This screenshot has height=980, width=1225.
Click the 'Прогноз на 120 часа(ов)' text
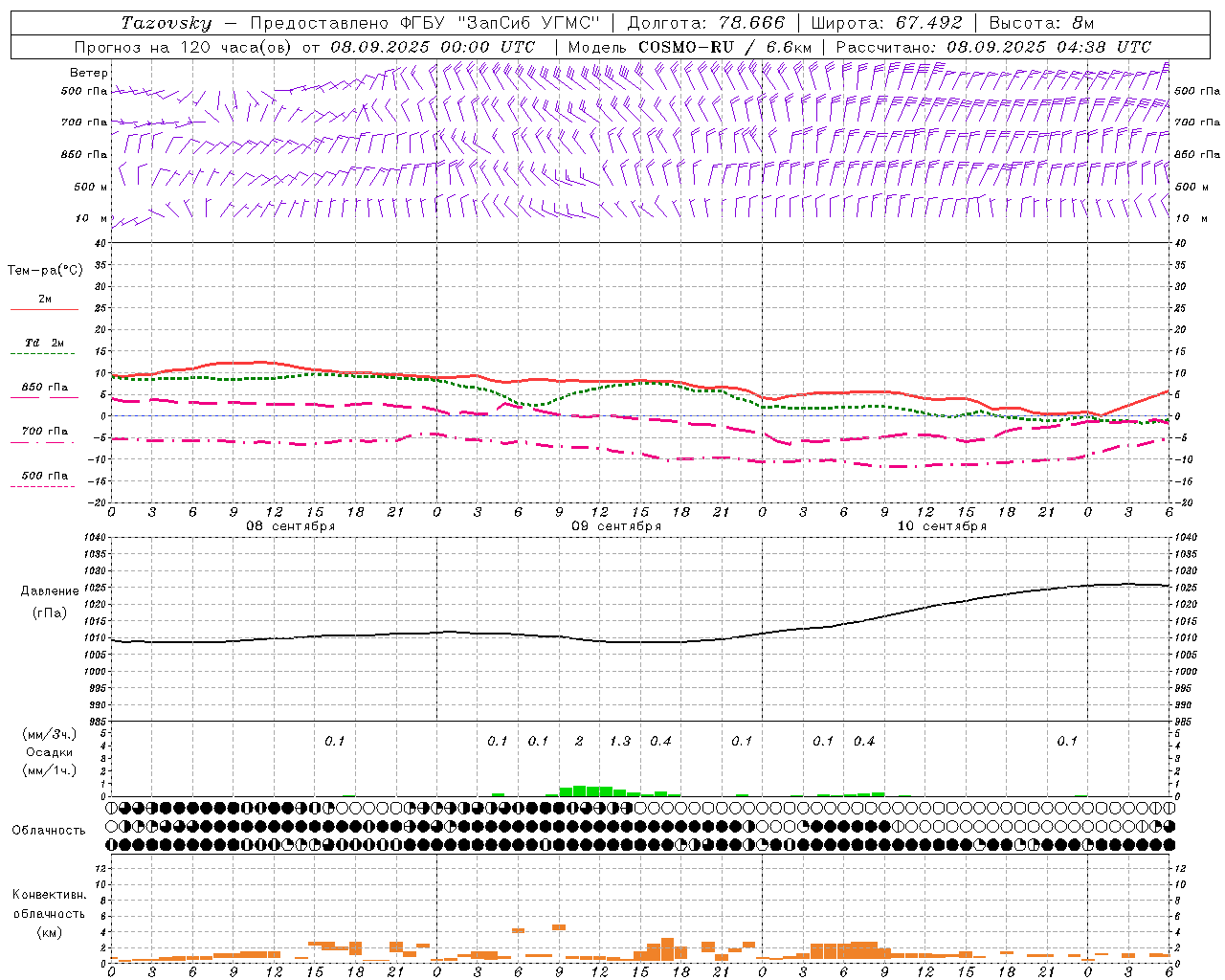(184, 47)
